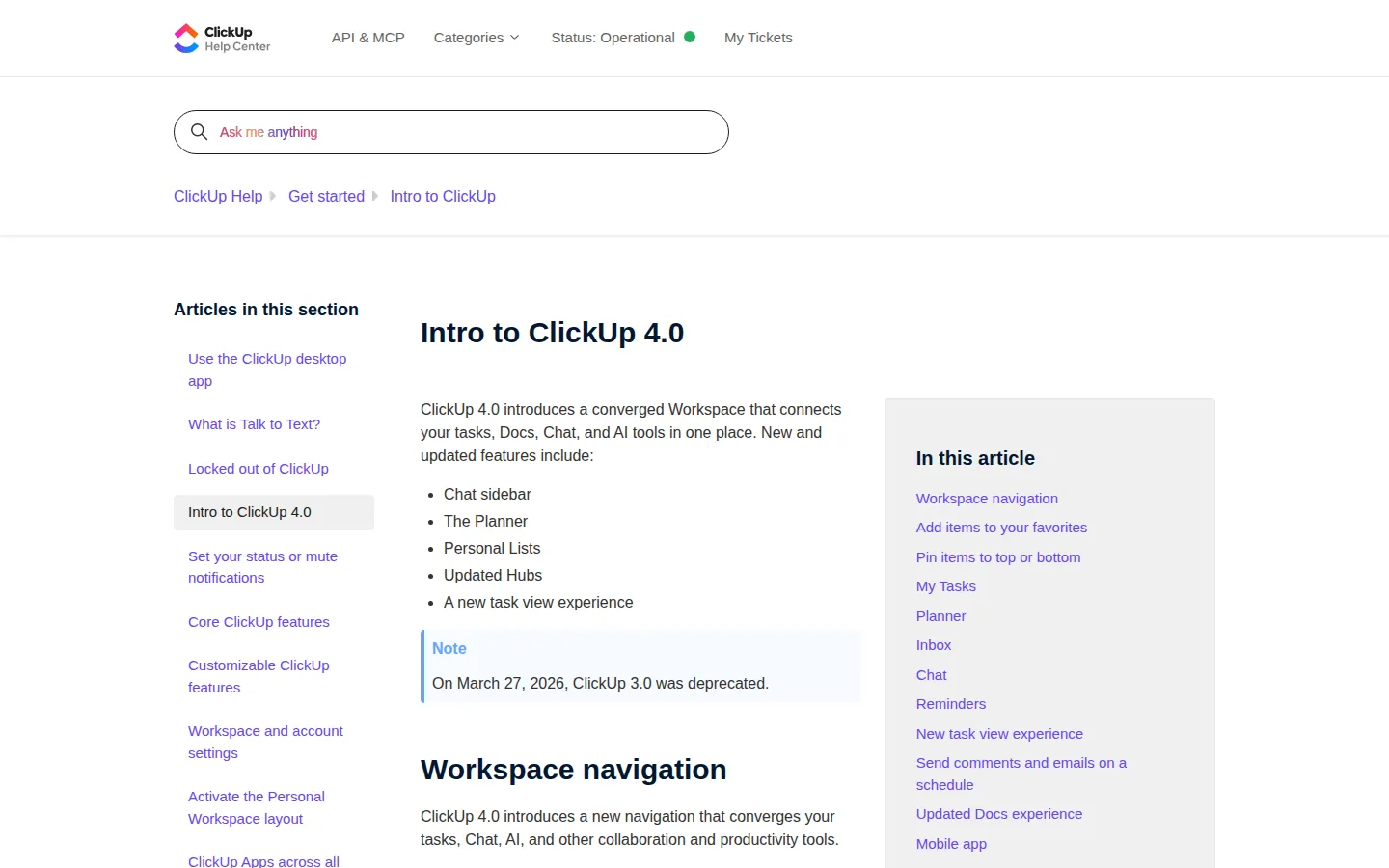This screenshot has width=1389, height=868.
Task: Jump to Workspace navigation section
Action: pyautogui.click(x=987, y=499)
